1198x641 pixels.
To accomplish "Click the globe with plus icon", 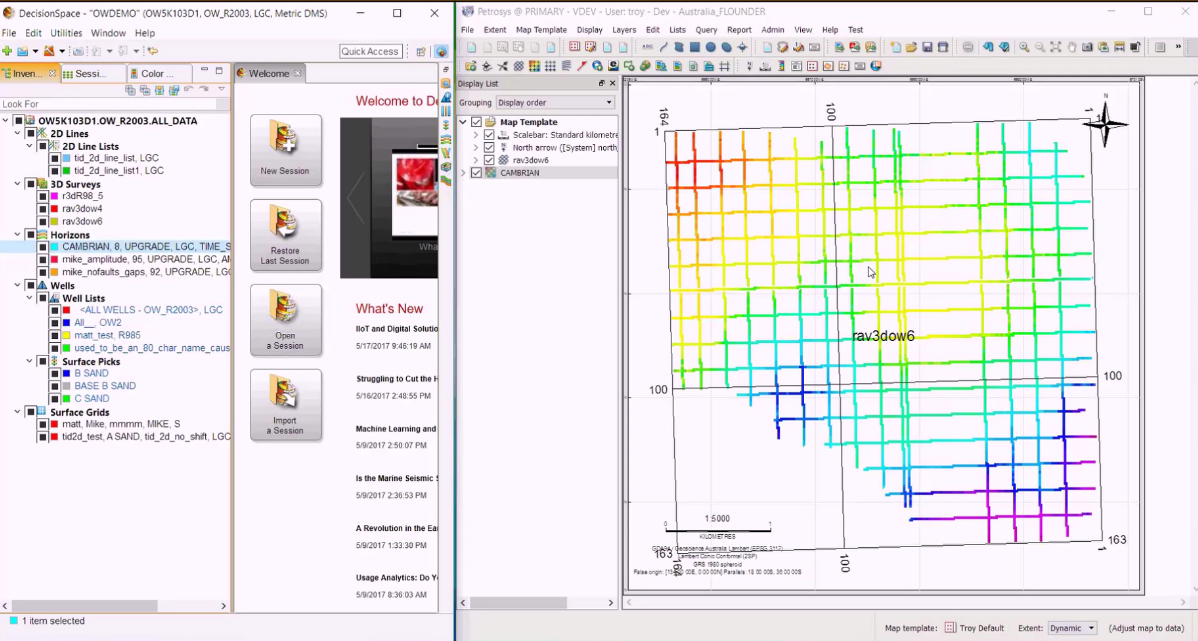I will (x=597, y=66).
